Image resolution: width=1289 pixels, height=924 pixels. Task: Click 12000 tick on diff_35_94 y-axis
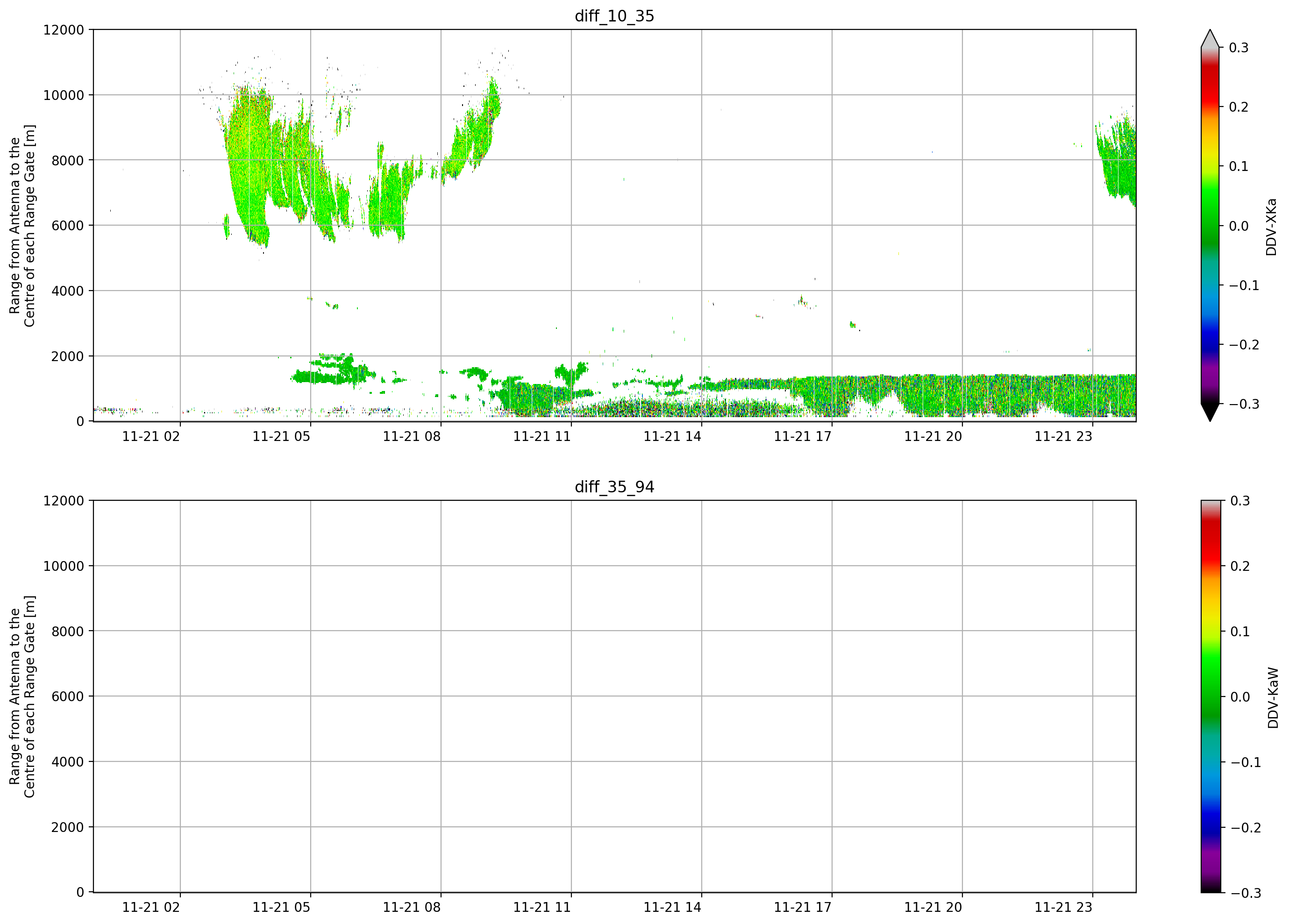[x=64, y=501]
